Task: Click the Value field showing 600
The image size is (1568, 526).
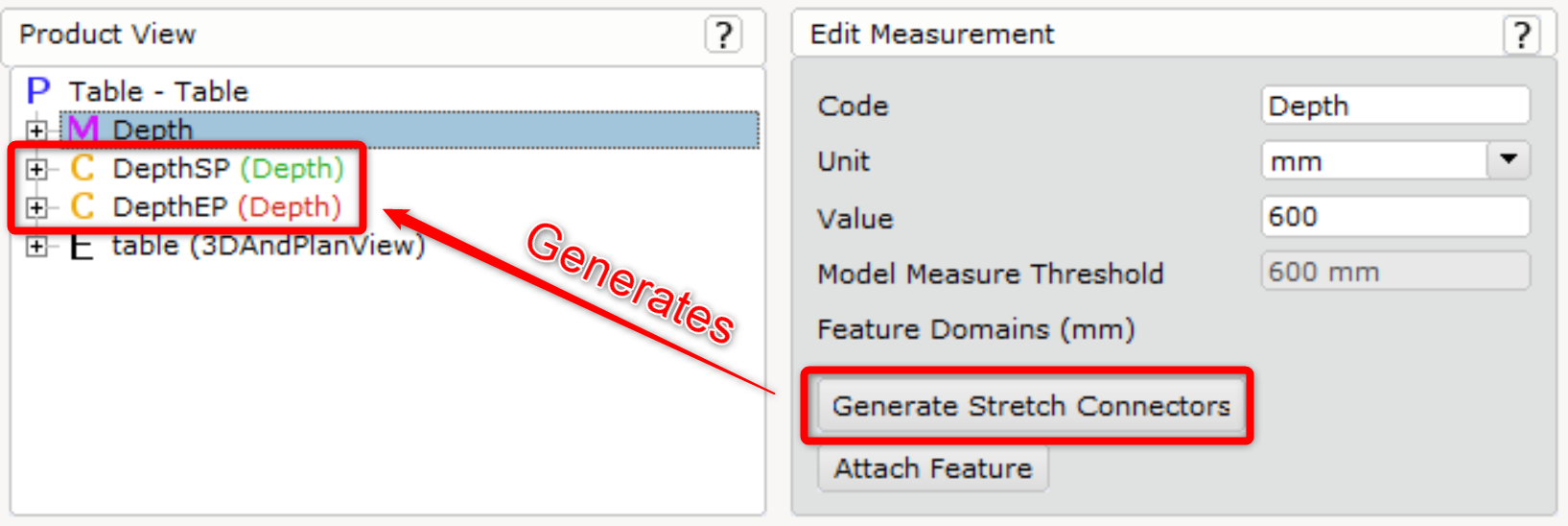Action: coord(1395,217)
